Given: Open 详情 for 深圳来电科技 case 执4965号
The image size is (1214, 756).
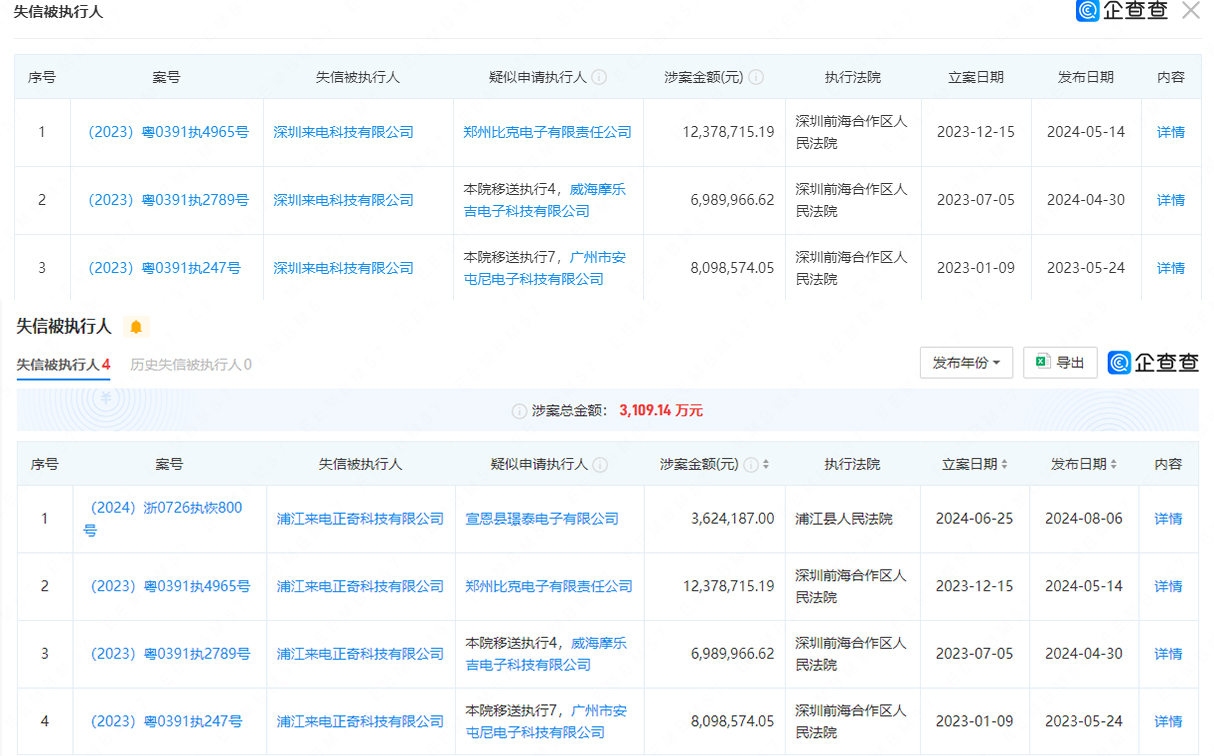Looking at the screenshot, I should [x=1171, y=132].
